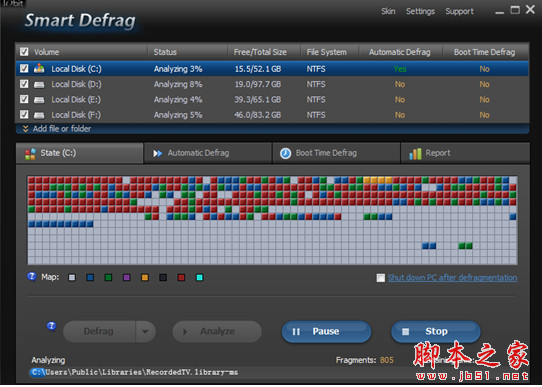
Task: Click the Fragments 805 value
Action: [387, 360]
